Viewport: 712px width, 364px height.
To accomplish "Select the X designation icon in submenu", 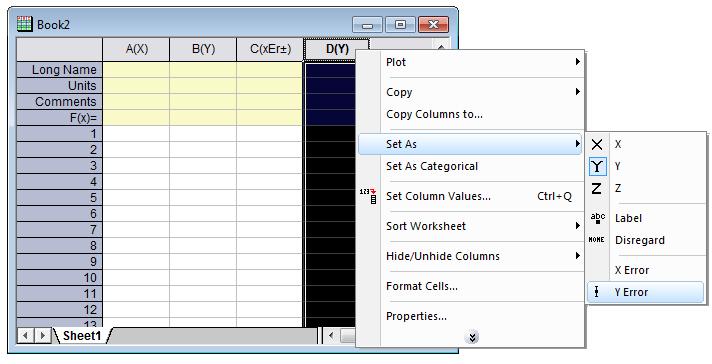I will (x=597, y=144).
